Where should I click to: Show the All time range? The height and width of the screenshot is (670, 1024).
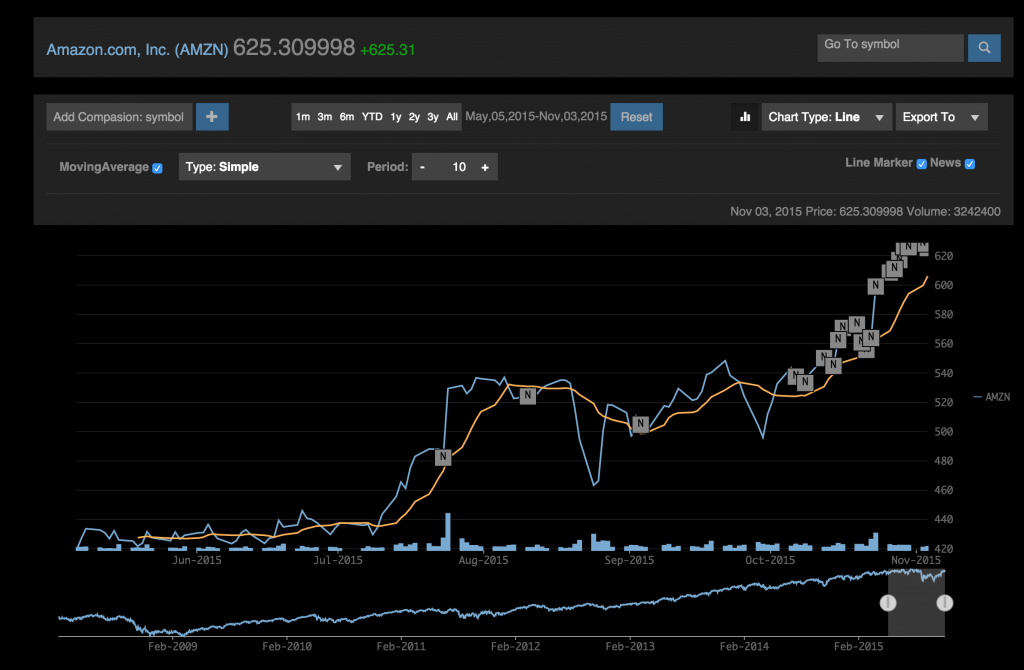tap(452, 117)
